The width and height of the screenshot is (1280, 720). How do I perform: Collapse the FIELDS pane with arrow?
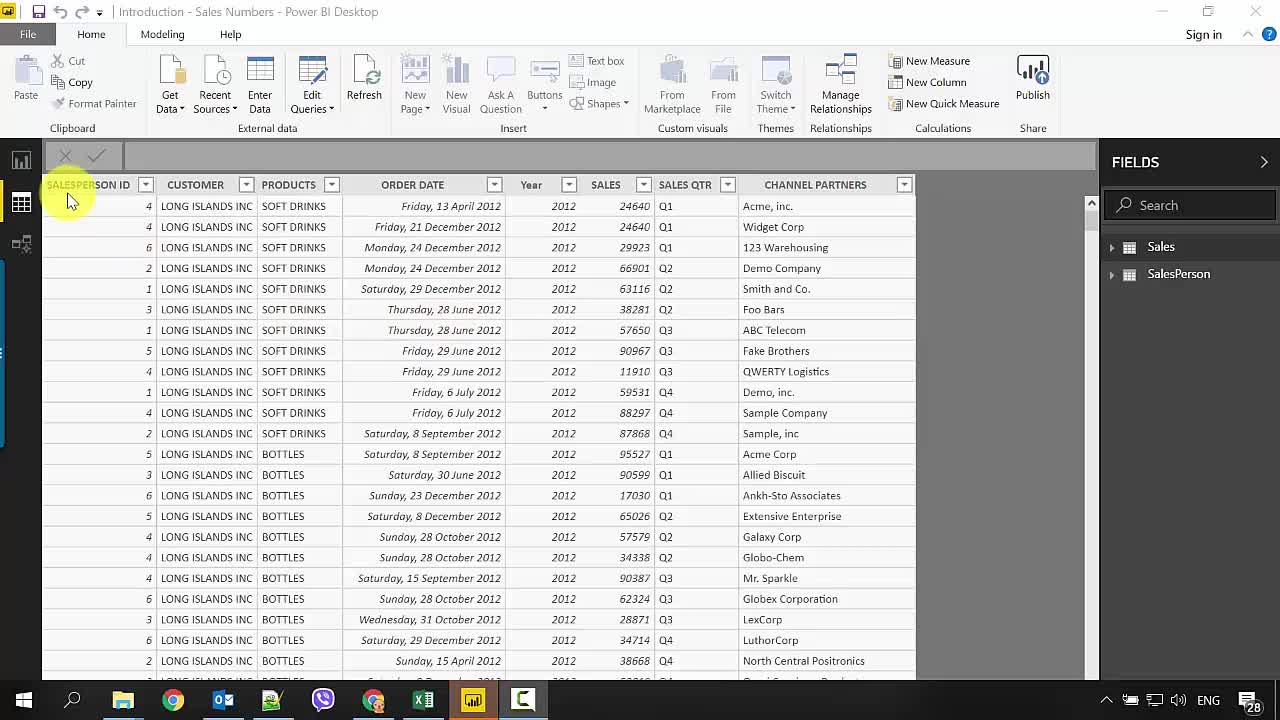click(1264, 162)
